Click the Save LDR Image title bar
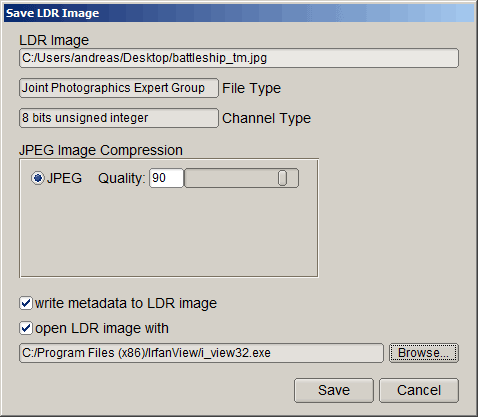Screen dimensions: 478x417 point(239,13)
